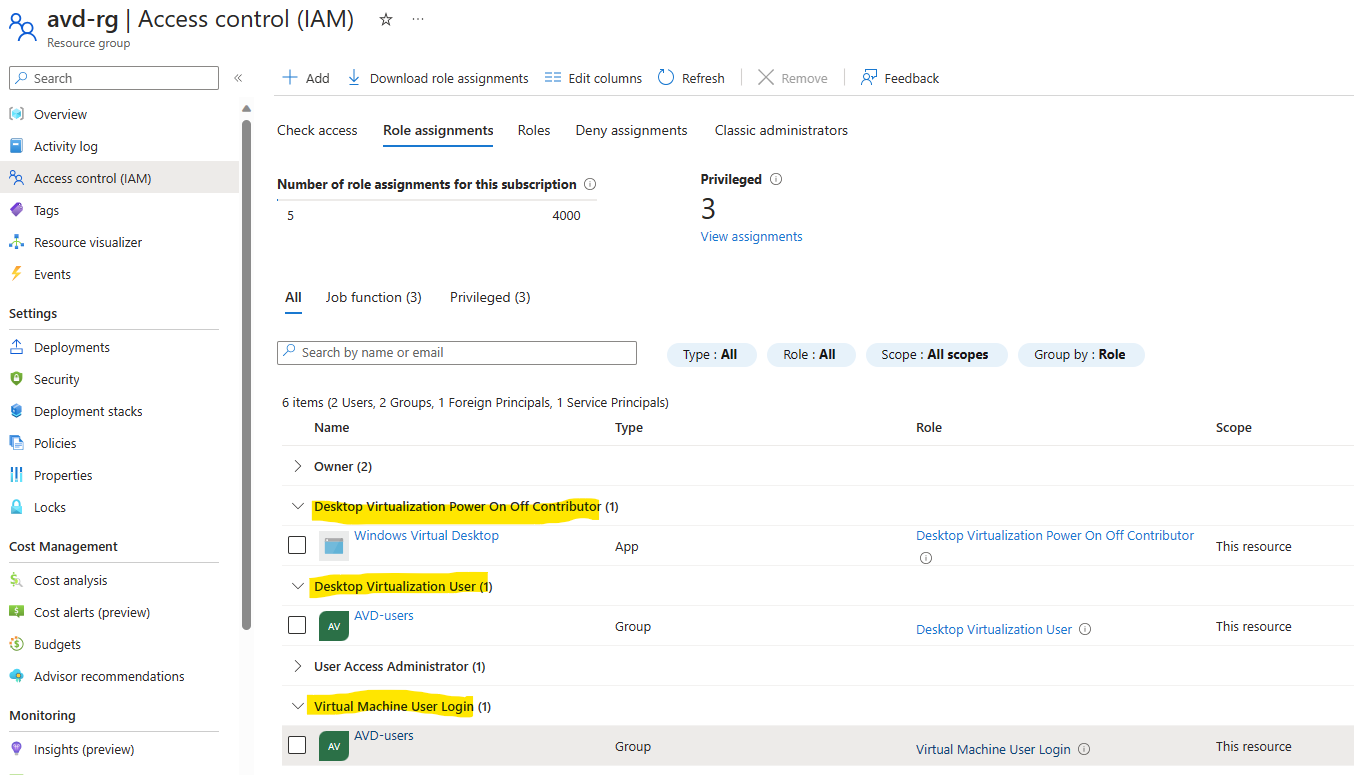Click the Add button in toolbar
The image size is (1354, 775).
coord(306,78)
